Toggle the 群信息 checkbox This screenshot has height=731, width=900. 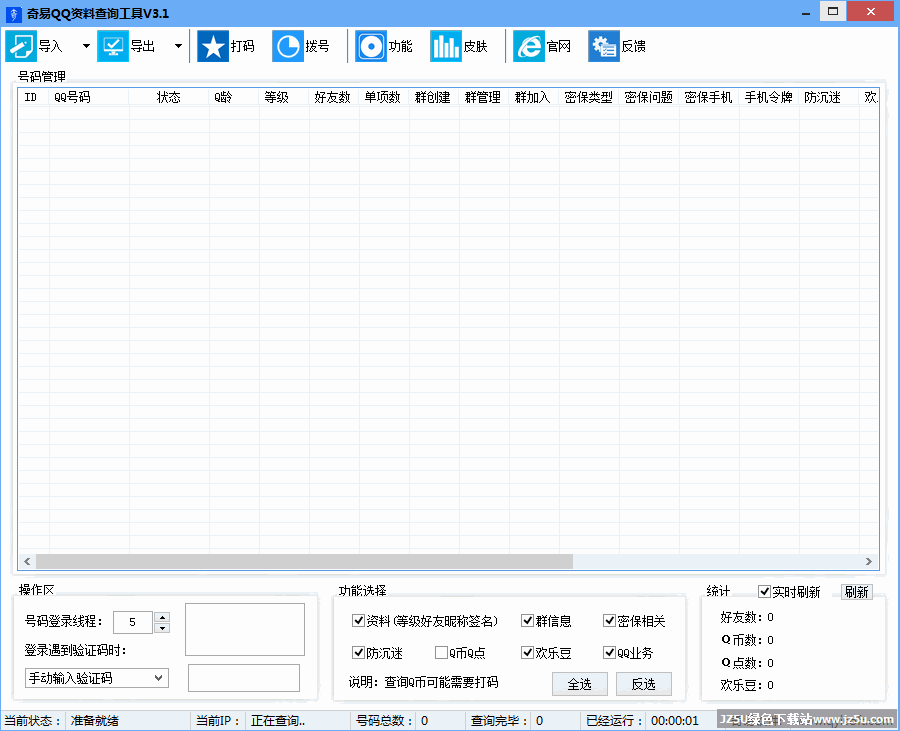(527, 621)
